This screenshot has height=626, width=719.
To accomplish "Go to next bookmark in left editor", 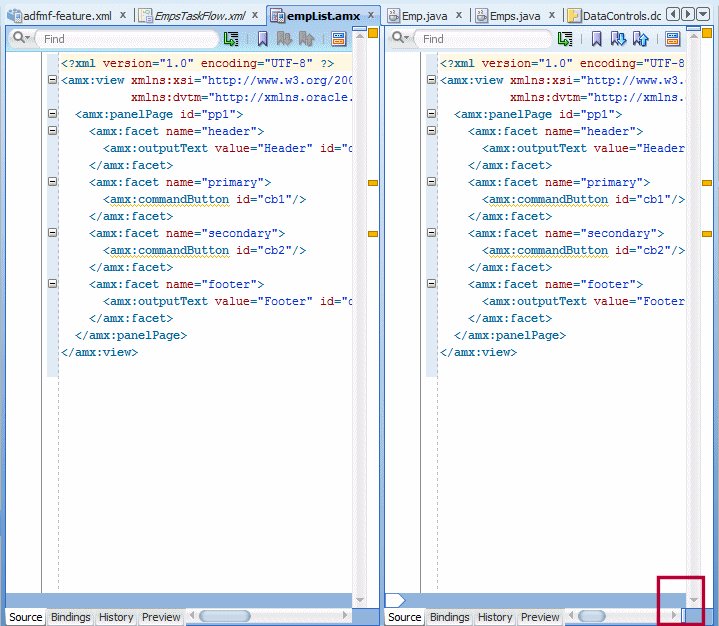I will pos(284,39).
